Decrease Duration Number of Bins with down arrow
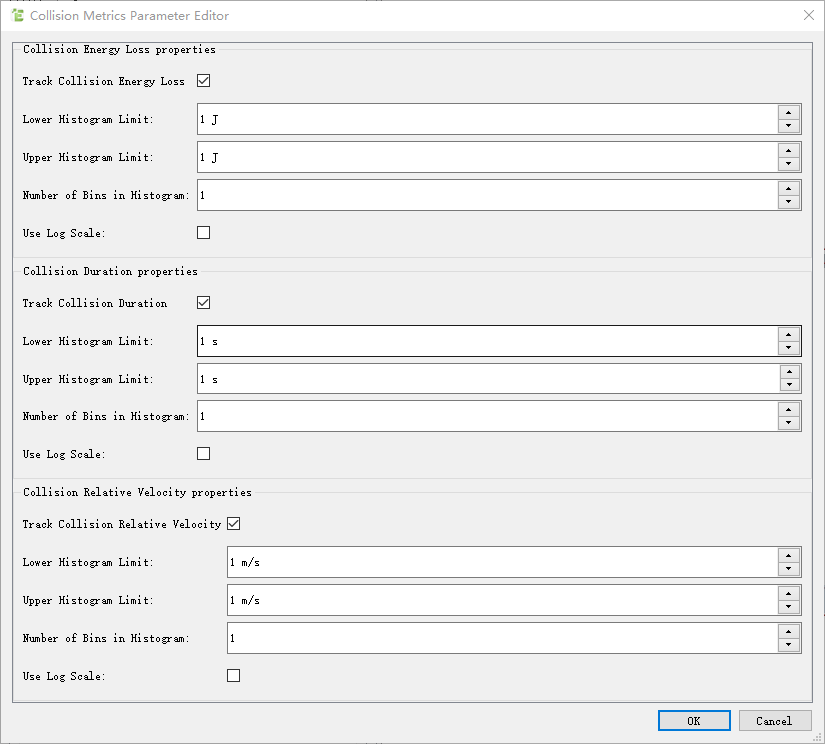The height and width of the screenshot is (744, 825). pos(789,424)
